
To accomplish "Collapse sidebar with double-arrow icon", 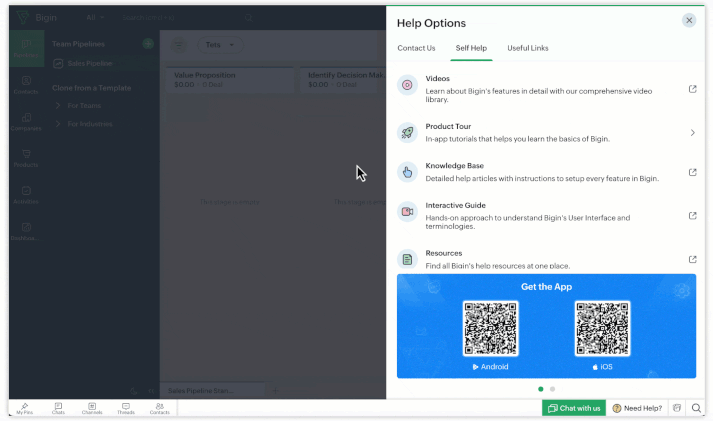I will (x=151, y=391).
